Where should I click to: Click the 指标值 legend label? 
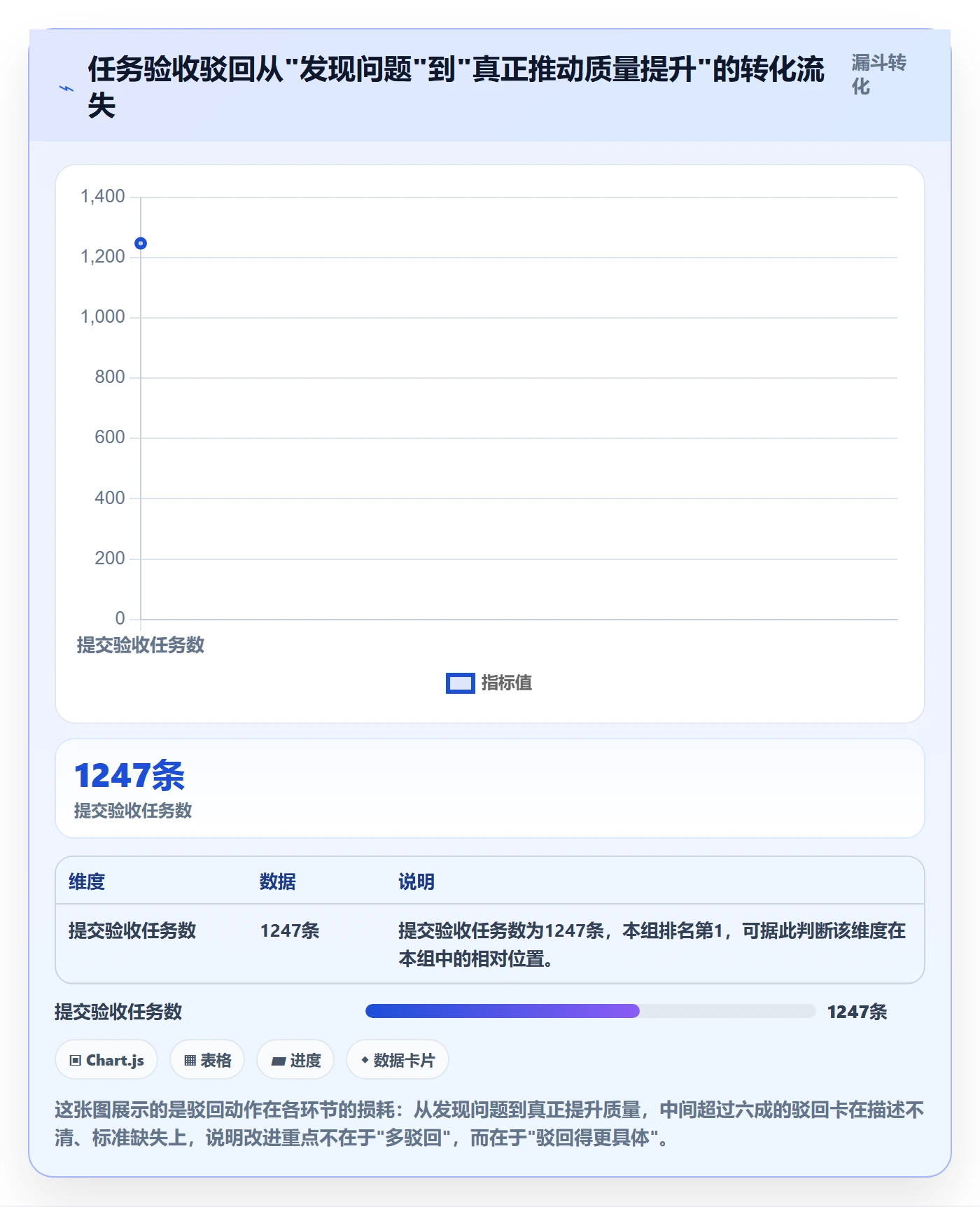(507, 683)
